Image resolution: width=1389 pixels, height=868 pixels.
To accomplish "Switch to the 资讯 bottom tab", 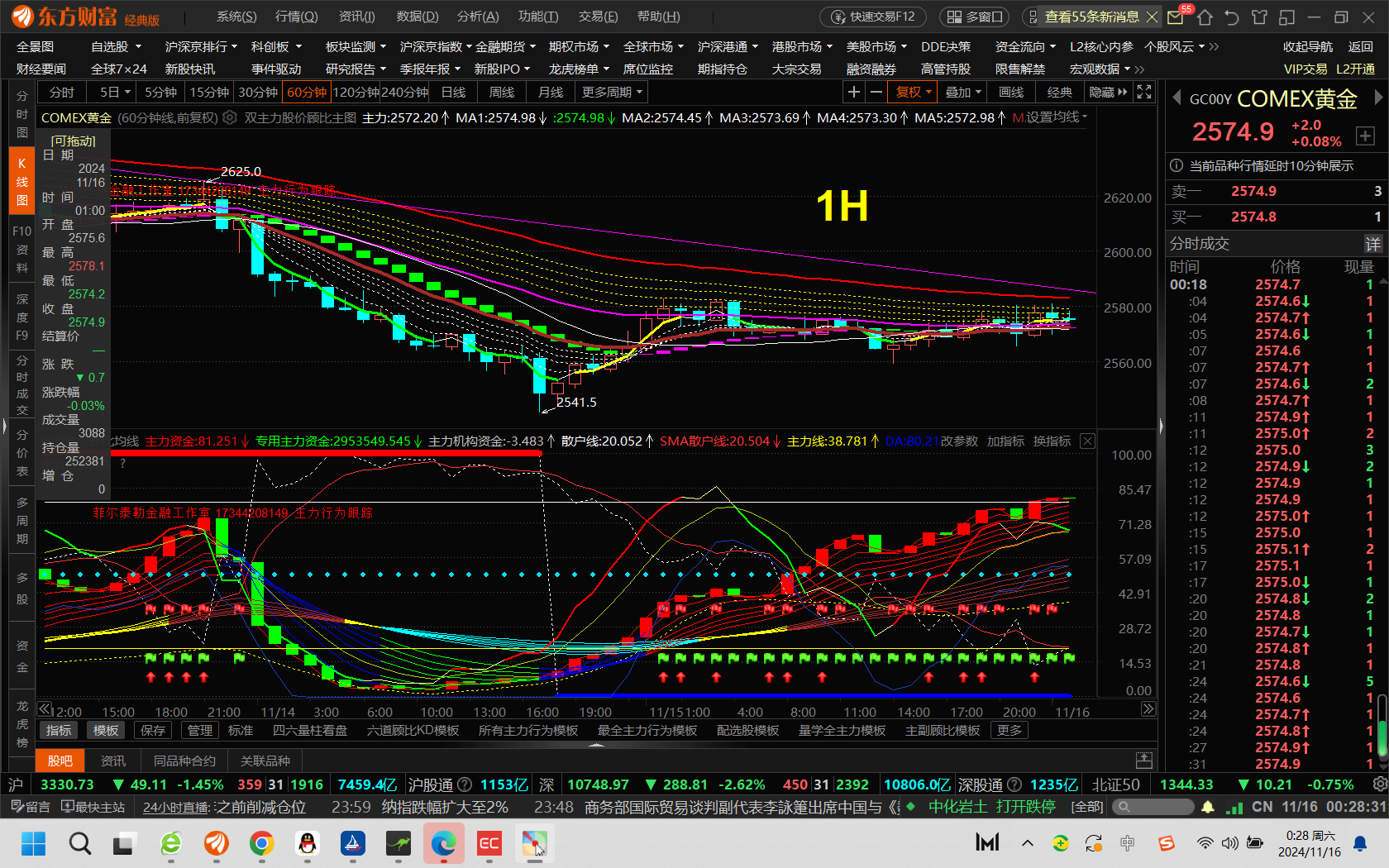I will coord(113,761).
